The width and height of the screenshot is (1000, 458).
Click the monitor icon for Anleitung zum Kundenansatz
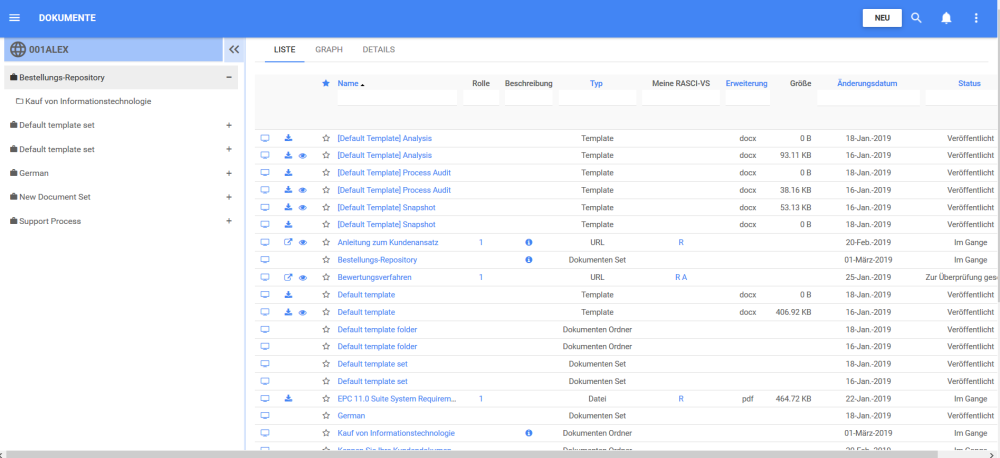[x=265, y=242]
